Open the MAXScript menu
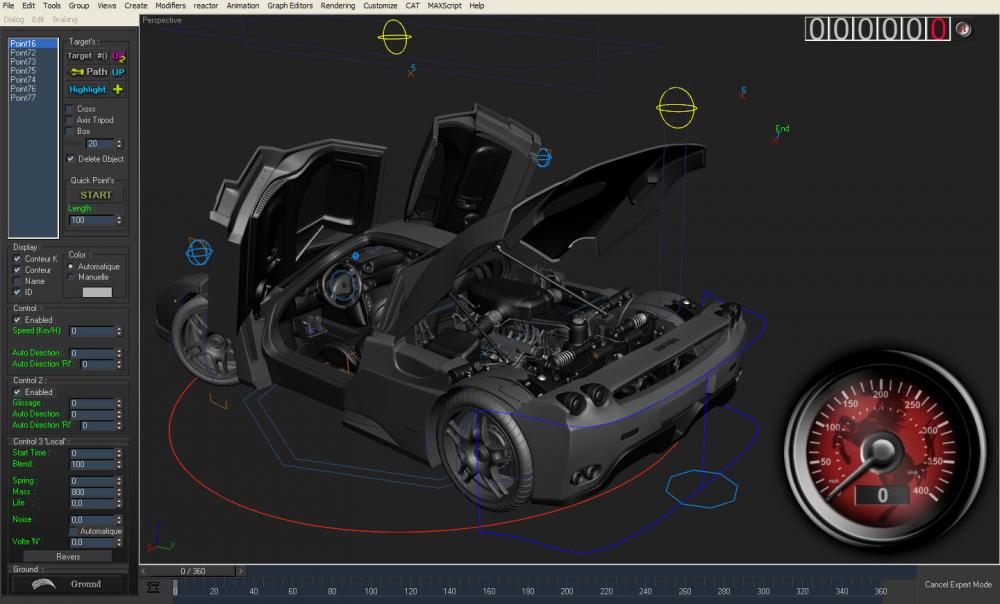Viewport: 1000px width, 604px height. click(445, 6)
